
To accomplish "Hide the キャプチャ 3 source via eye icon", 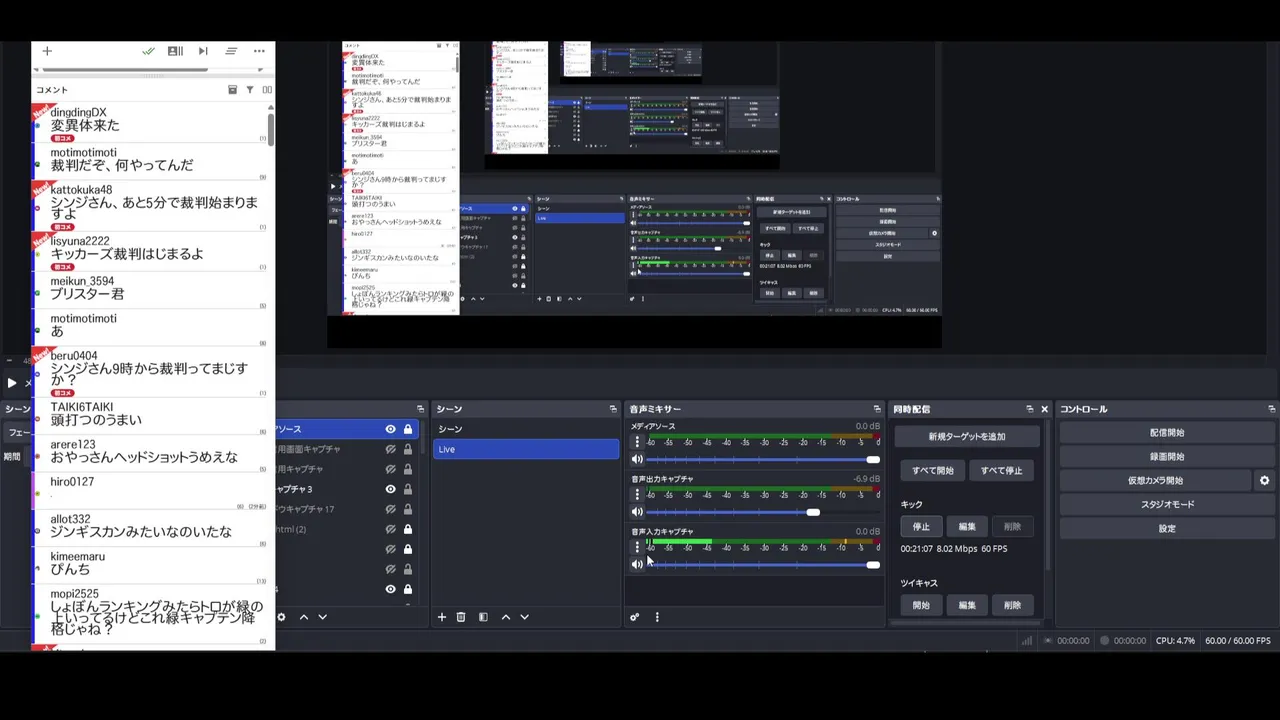I will click(x=391, y=489).
